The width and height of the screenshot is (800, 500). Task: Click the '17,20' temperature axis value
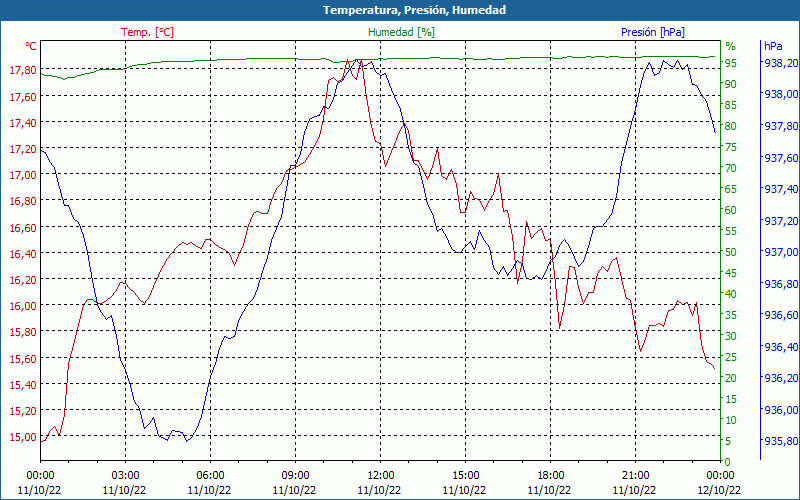pyautogui.click(x=23, y=149)
